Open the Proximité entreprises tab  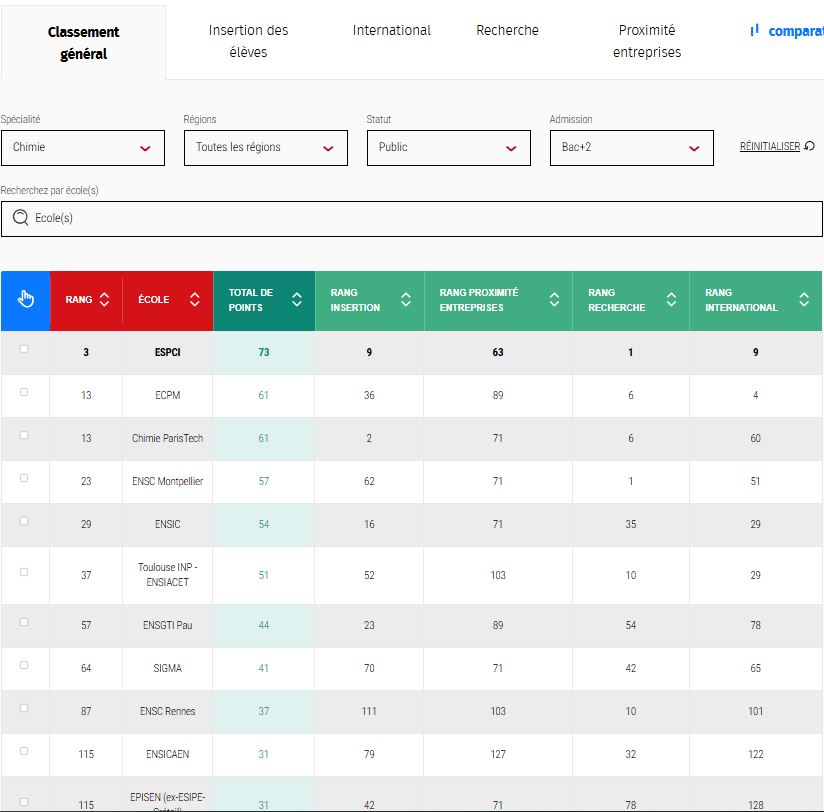click(x=646, y=41)
